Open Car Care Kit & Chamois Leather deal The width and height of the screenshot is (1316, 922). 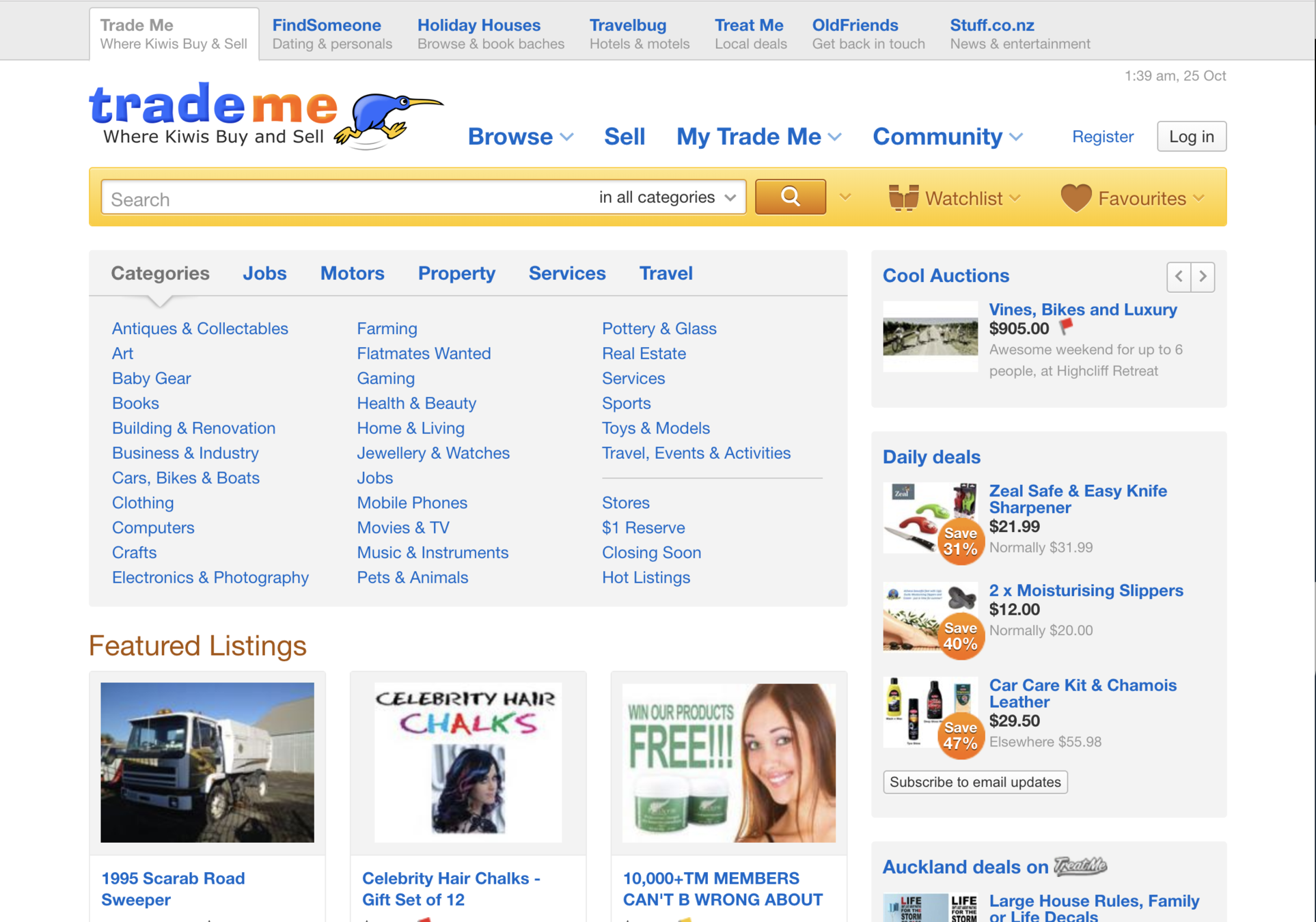click(x=1083, y=693)
